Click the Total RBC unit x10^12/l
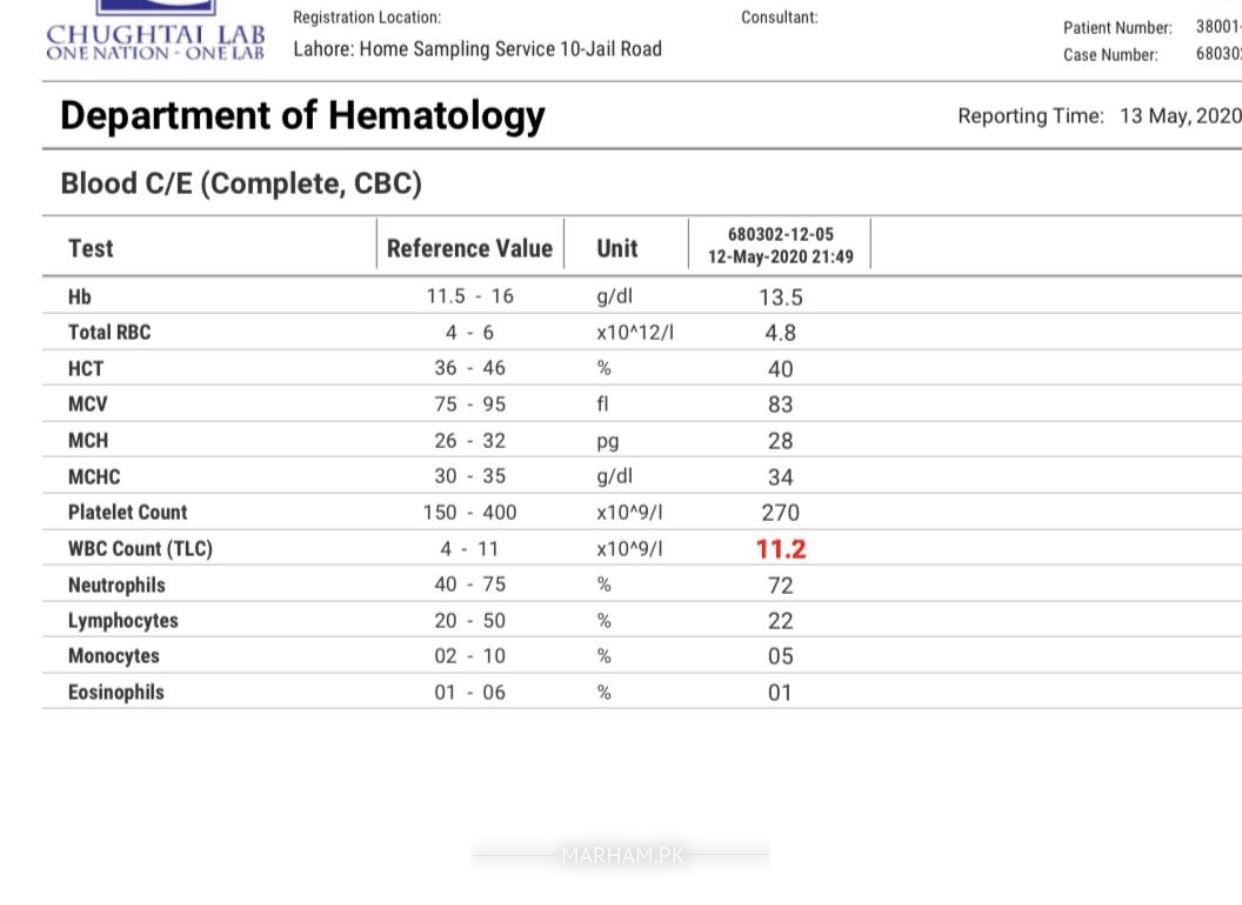The height and width of the screenshot is (905, 1242). click(x=635, y=333)
